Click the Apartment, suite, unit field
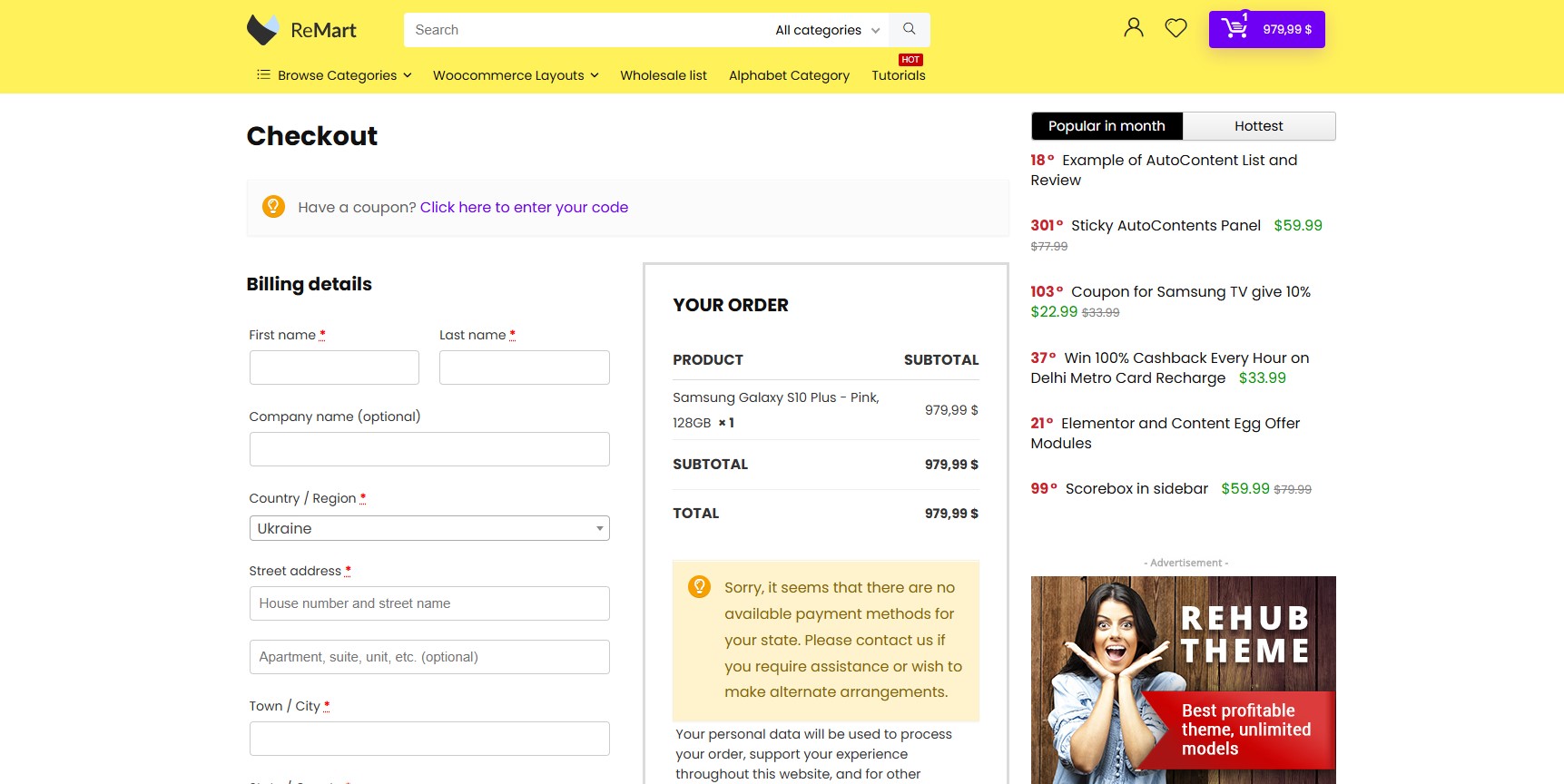 [429, 657]
